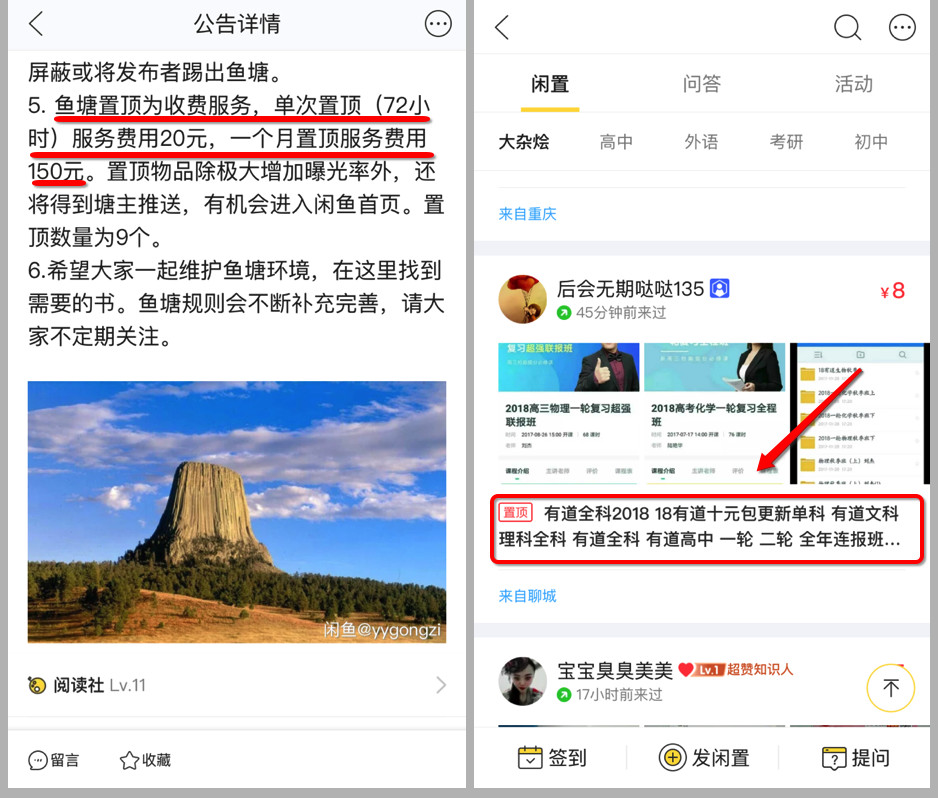938x798 pixels.
Task: Open 来自聊城 location link
Action: coord(527,596)
